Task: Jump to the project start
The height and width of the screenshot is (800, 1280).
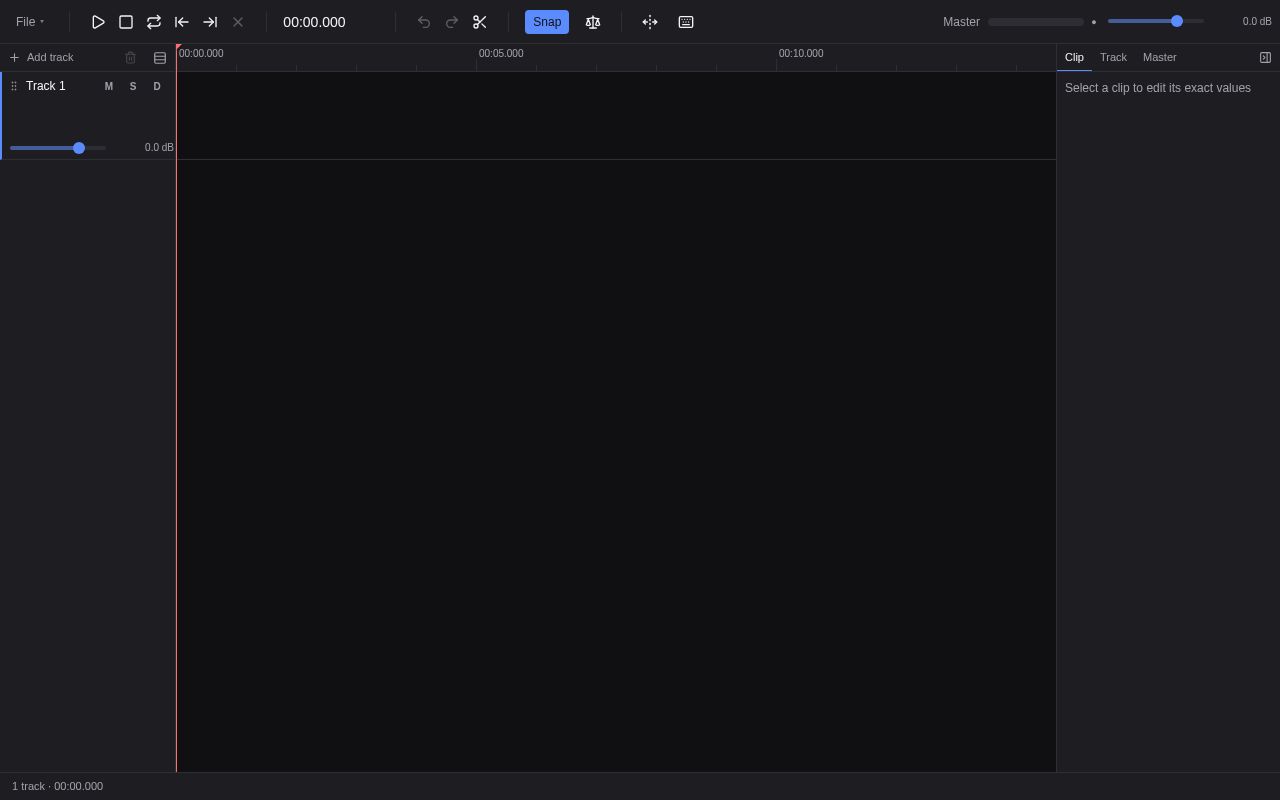Action: [x=182, y=22]
